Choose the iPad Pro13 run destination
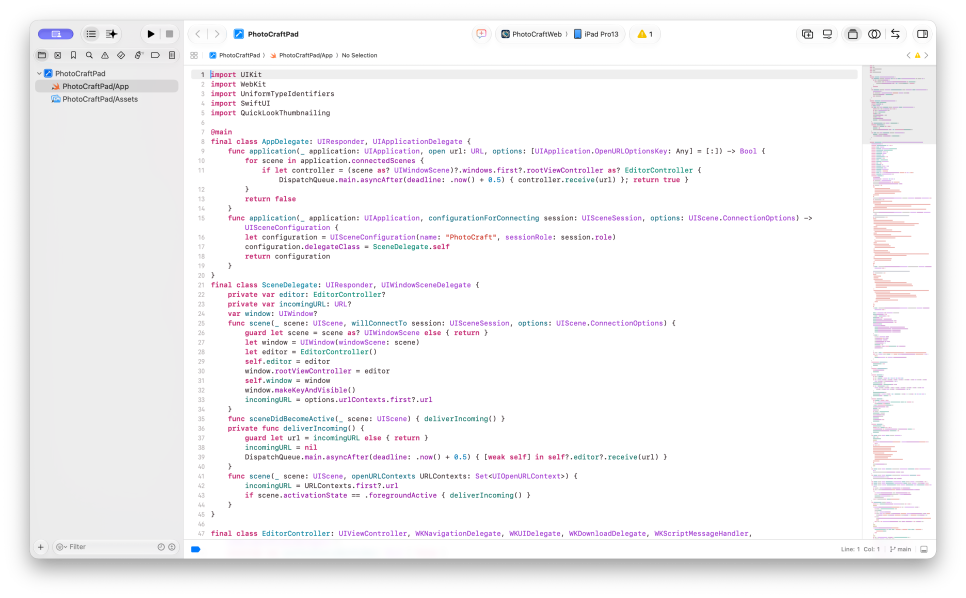Screen dimensions: 966x598 click(x=596, y=34)
